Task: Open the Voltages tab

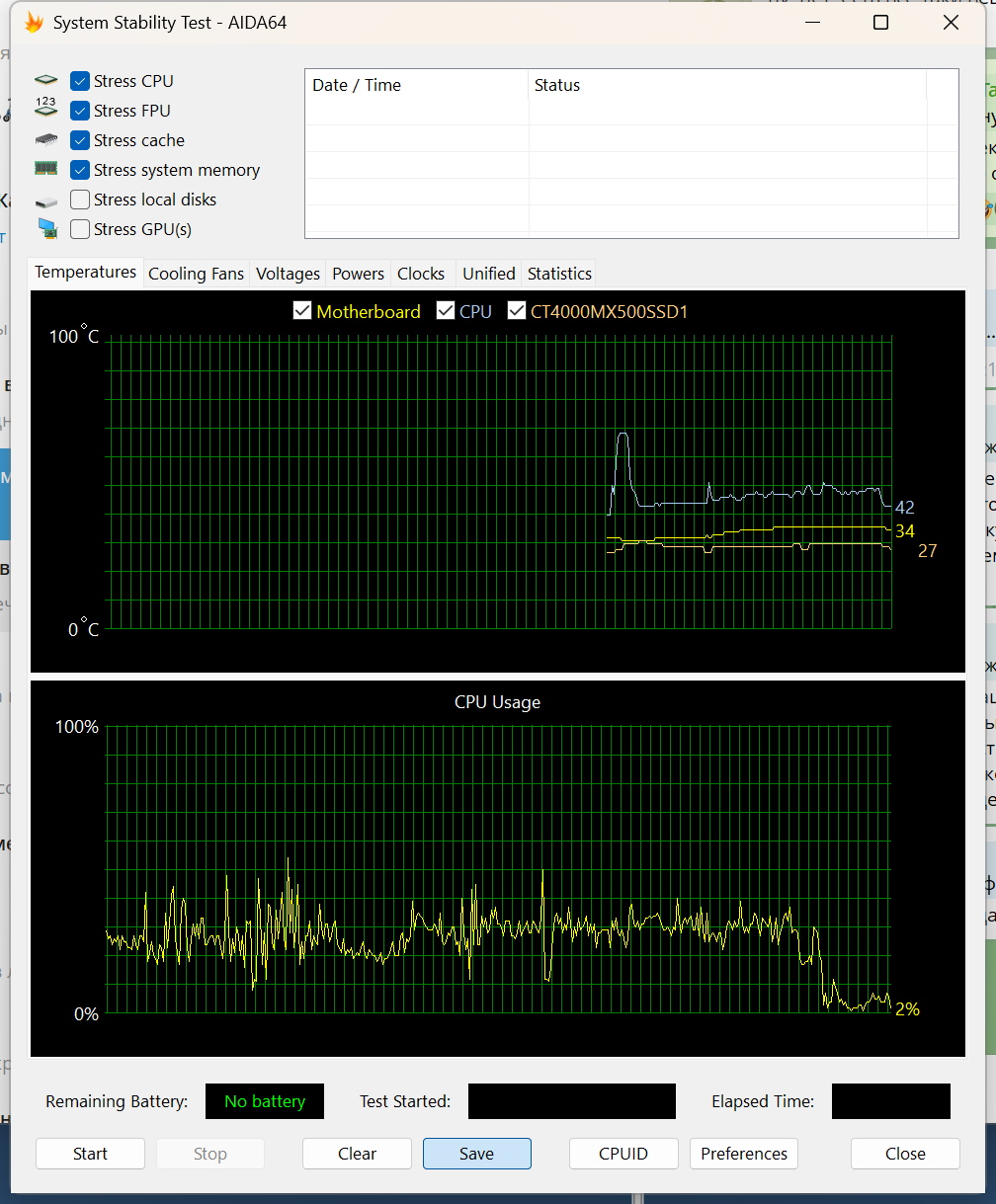Action: coord(288,274)
